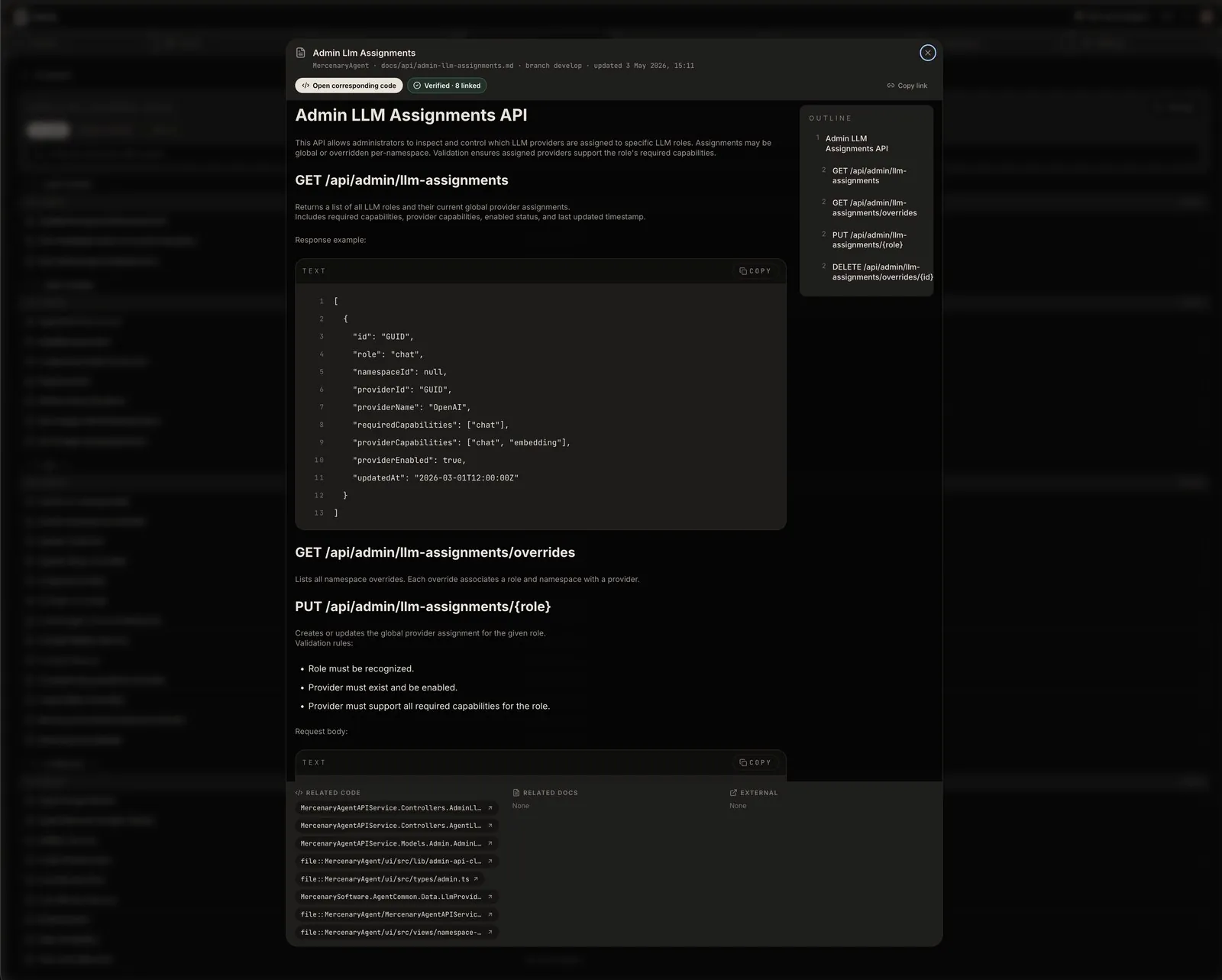The image size is (1222, 980).
Task: Click the code line "namespaceId": null
Action: (400, 372)
